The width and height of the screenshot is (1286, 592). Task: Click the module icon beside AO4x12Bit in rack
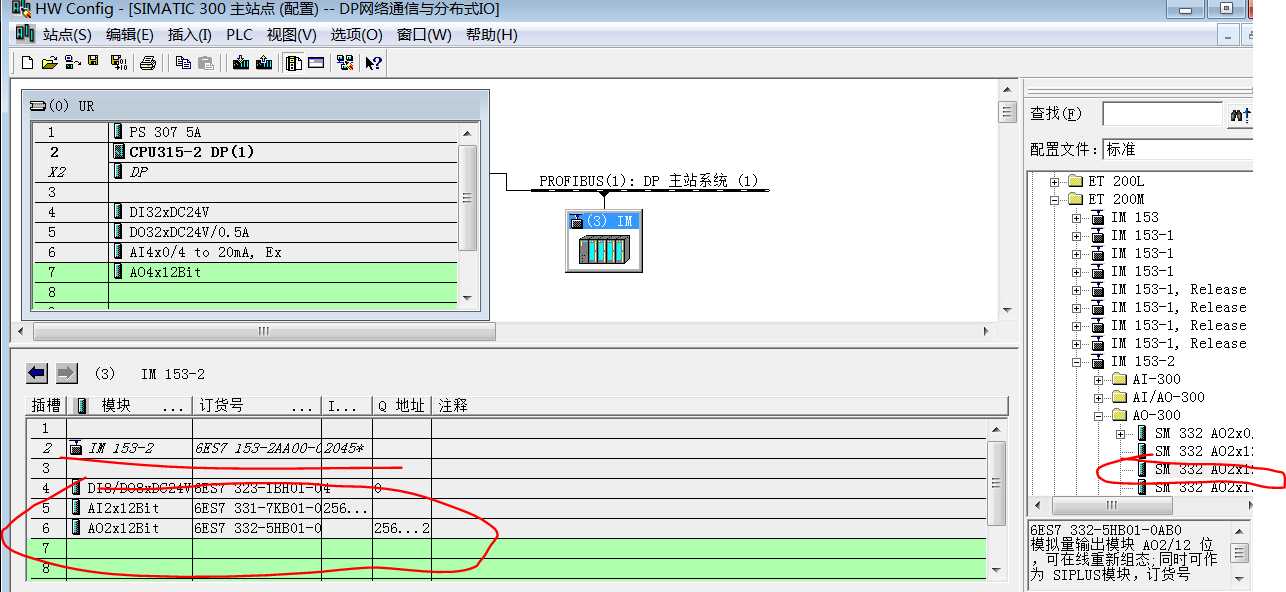pyautogui.click(x=118, y=271)
